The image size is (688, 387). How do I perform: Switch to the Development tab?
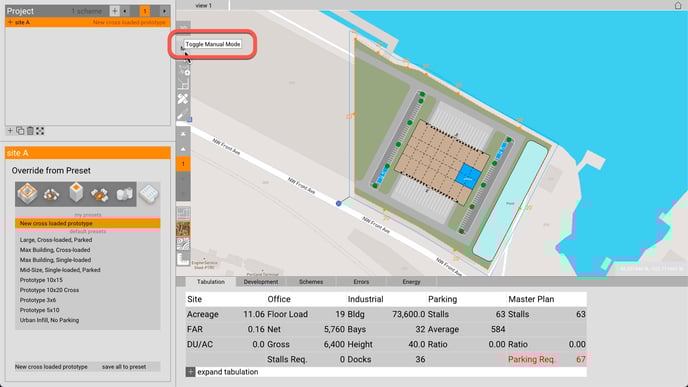261,282
